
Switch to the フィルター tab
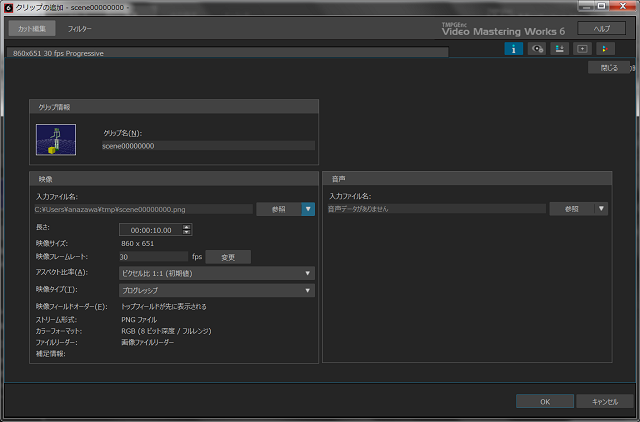coord(79,29)
